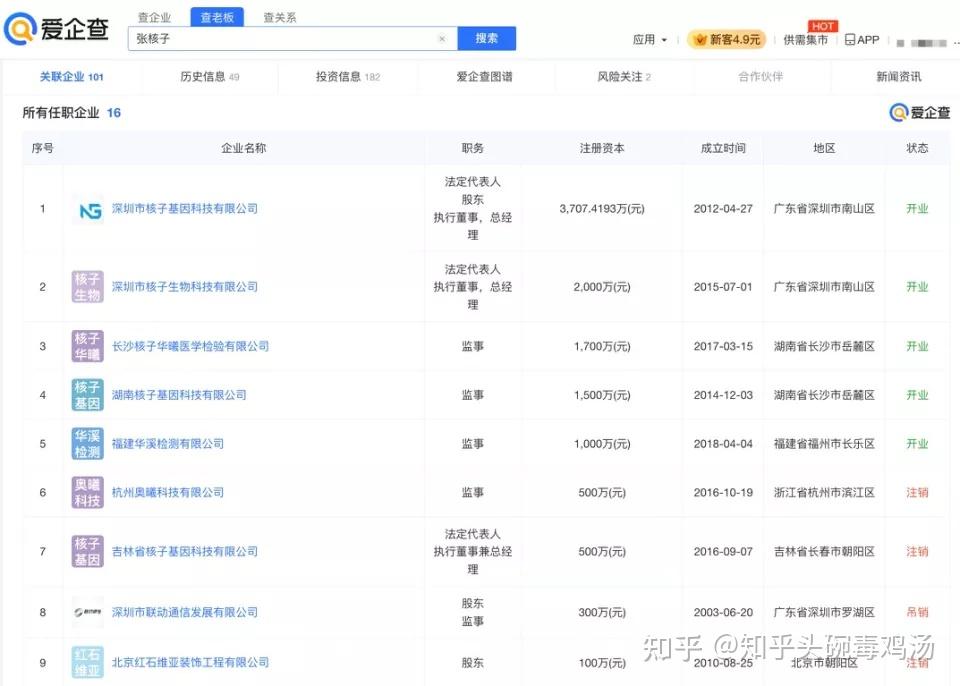Screen dimensions: 960x686
Task: Open the 风险关注 2 tab
Action: (624, 77)
